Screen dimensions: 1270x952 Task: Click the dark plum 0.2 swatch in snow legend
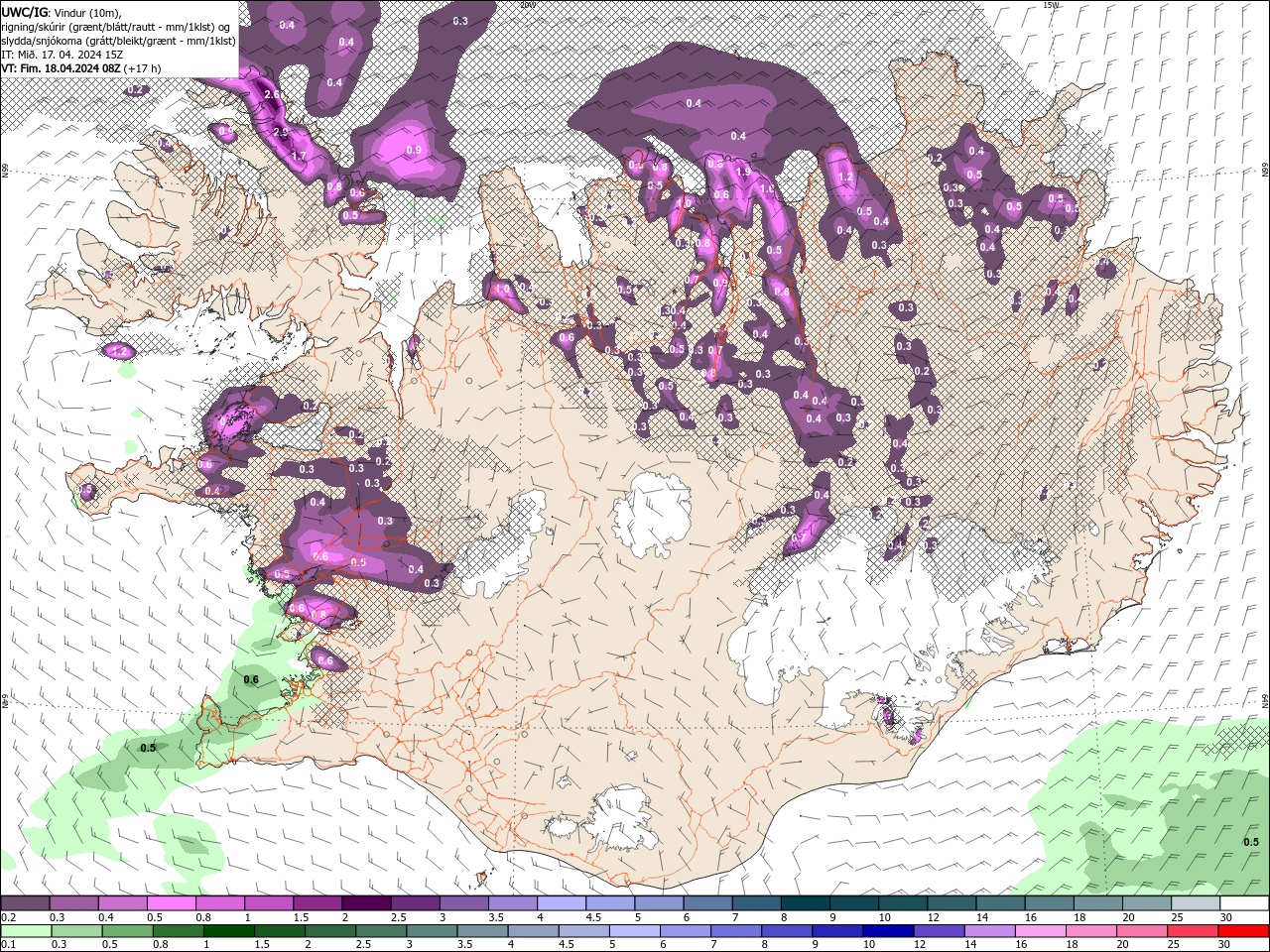coord(25,903)
